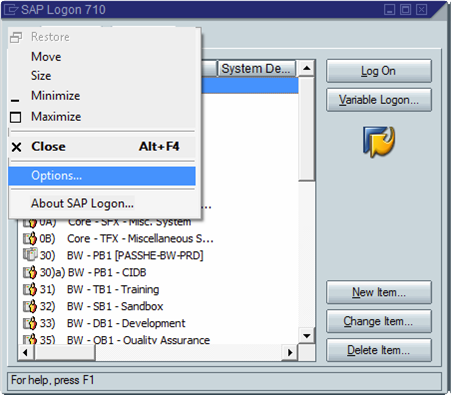Viewport: 452px width, 396px height.
Task: Click the 'For help, press F1' status bar
Action: coord(224,380)
